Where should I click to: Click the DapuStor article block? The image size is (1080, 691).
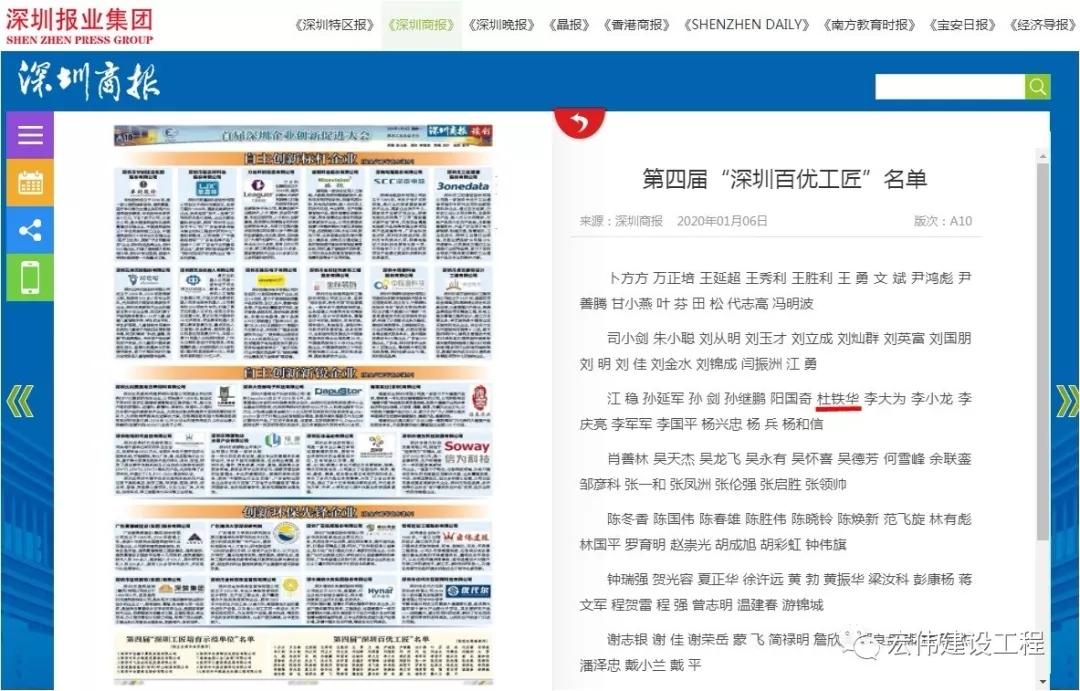pos(304,405)
